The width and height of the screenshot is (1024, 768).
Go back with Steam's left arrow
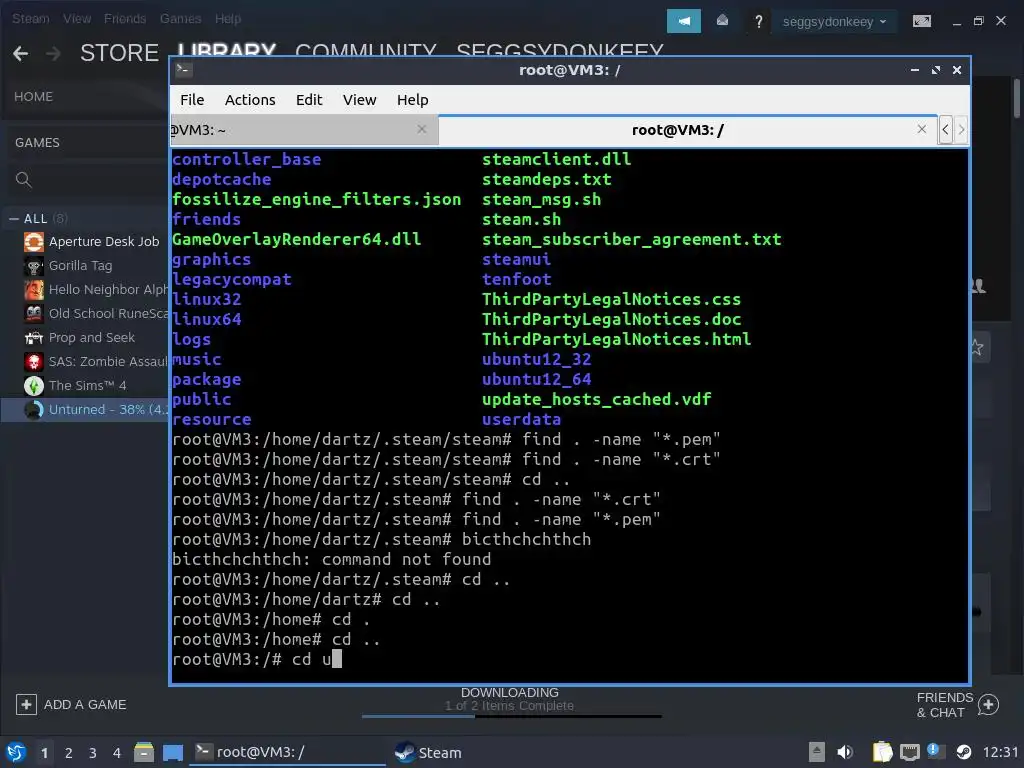pyautogui.click(x=20, y=54)
